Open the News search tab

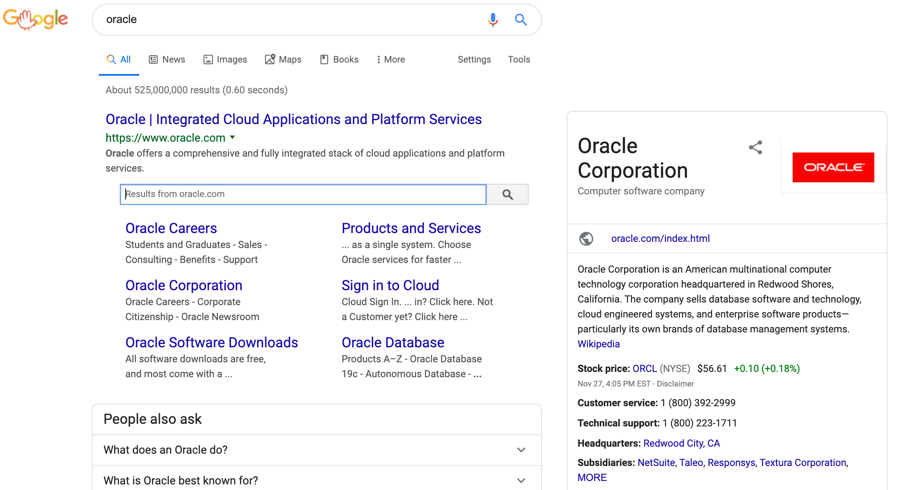click(x=167, y=60)
